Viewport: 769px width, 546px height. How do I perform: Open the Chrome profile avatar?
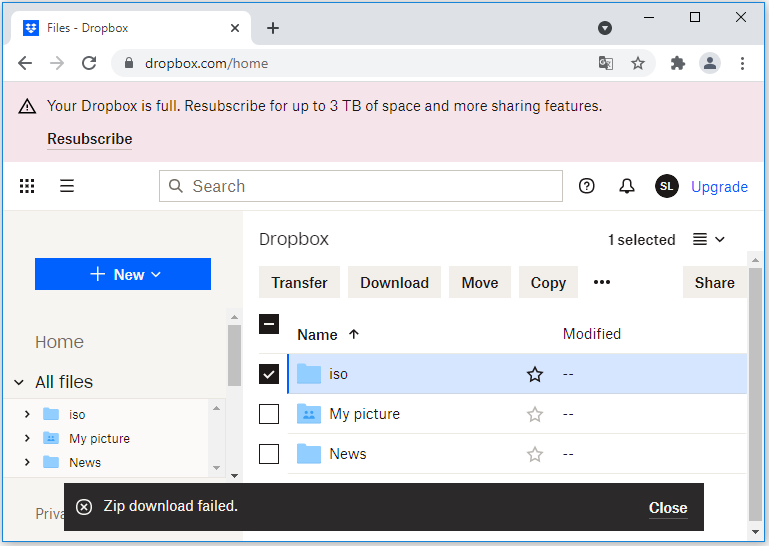(710, 63)
